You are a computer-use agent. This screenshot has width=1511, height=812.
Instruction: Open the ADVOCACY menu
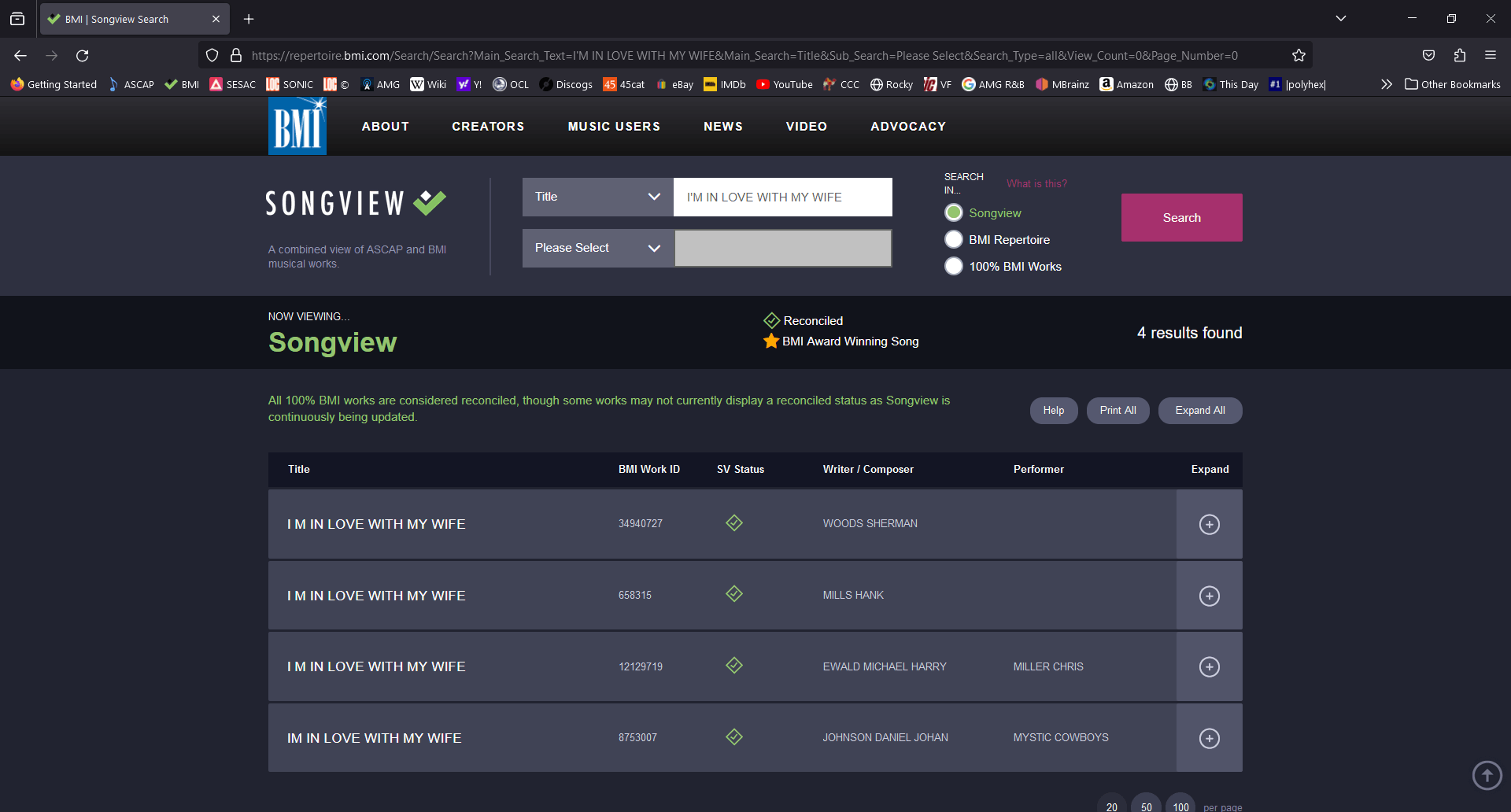(908, 126)
